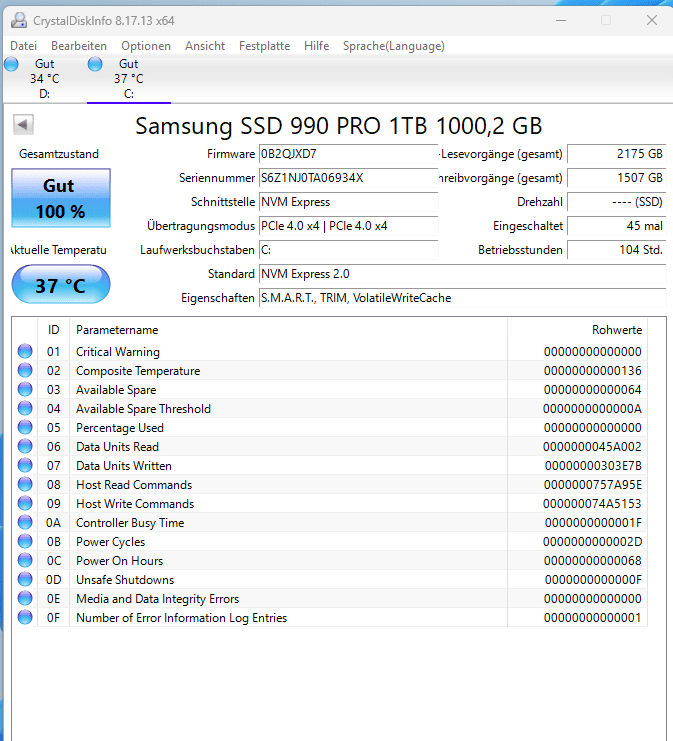The width and height of the screenshot is (673, 741).
Task: Open the Ansicht menu
Action: click(x=205, y=46)
